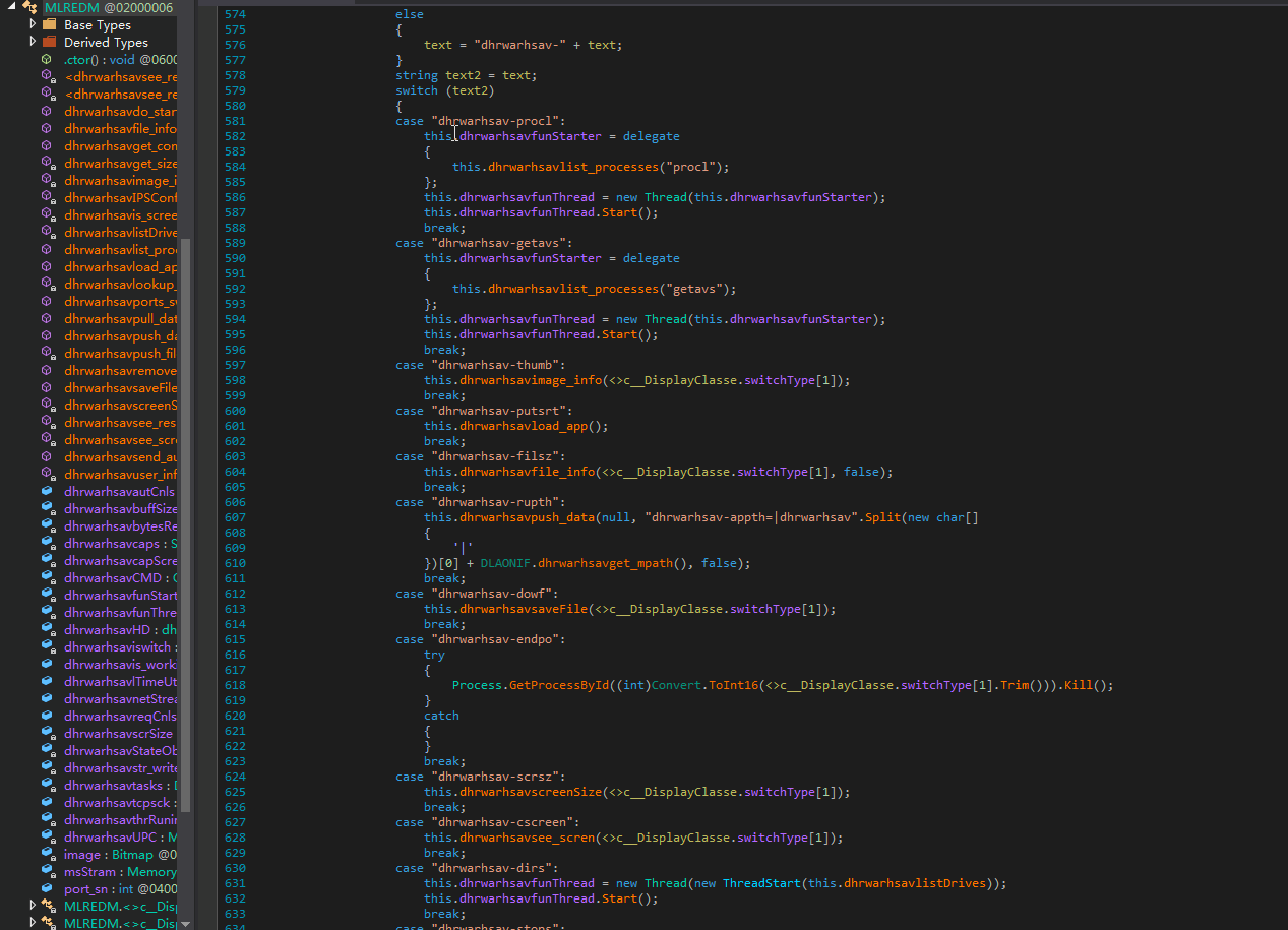Click the "dhrwarhsav-endpo" case string
Screen dimensions: 1288x930
point(495,639)
